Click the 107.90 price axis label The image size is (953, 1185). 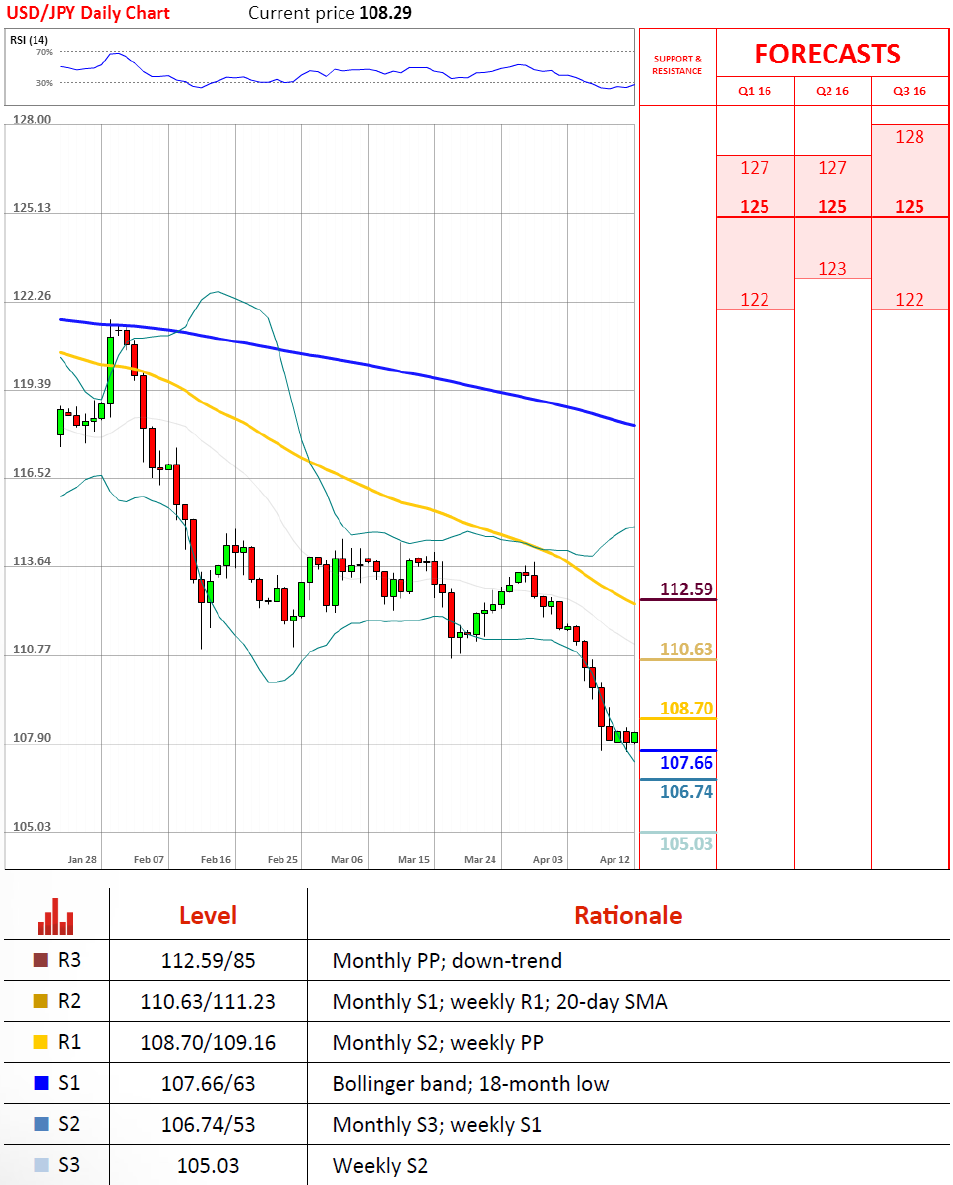(32, 738)
